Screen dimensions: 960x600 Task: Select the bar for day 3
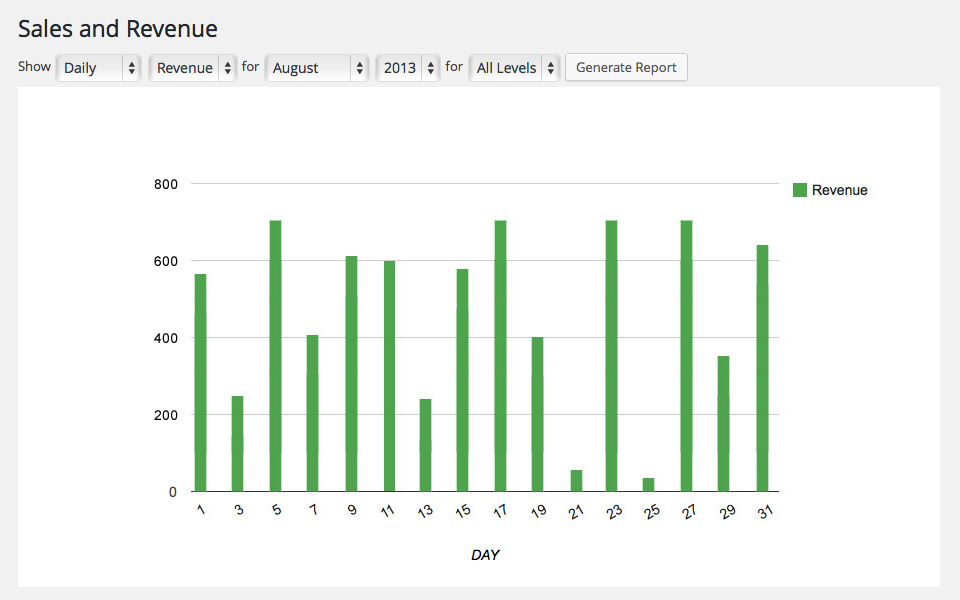pos(238,444)
